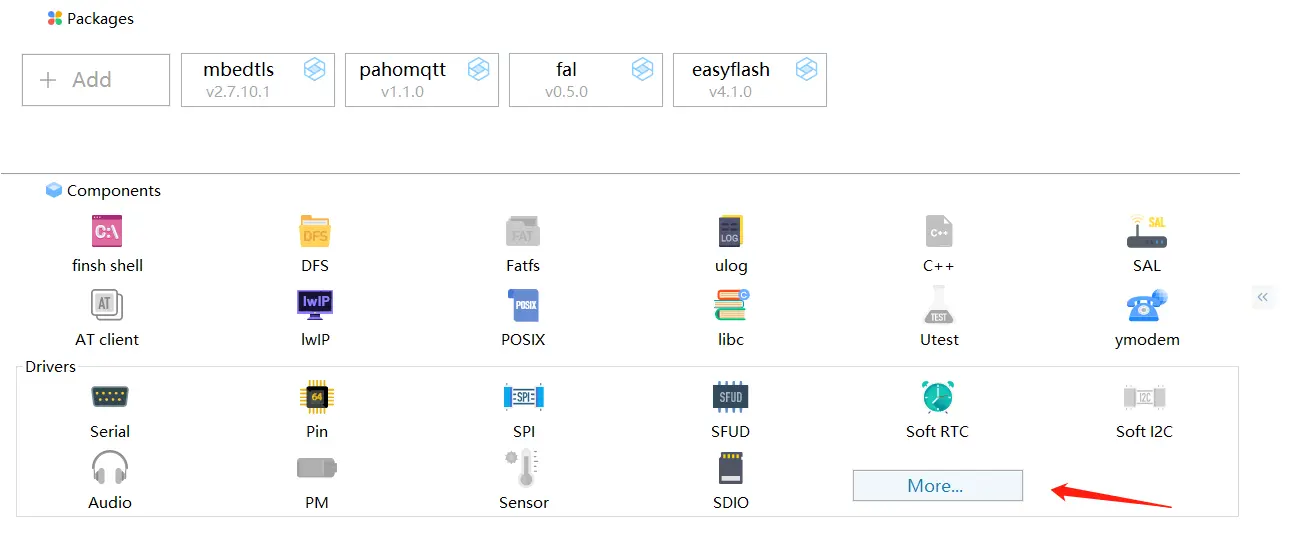Select the Sensor thermometer icon
The width and height of the screenshot is (1308, 539).
(x=523, y=468)
